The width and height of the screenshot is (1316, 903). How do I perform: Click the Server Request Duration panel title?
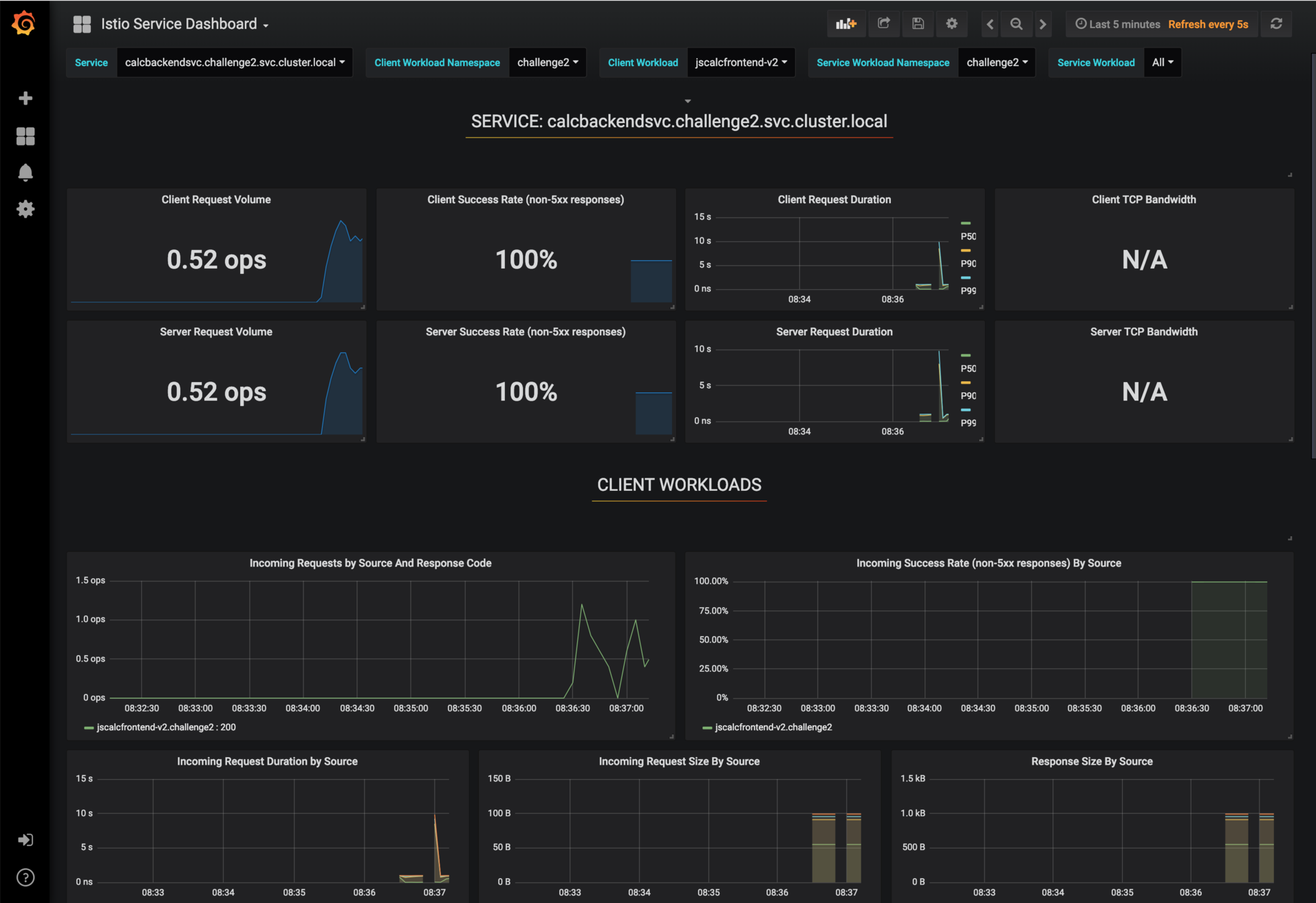tap(834, 332)
